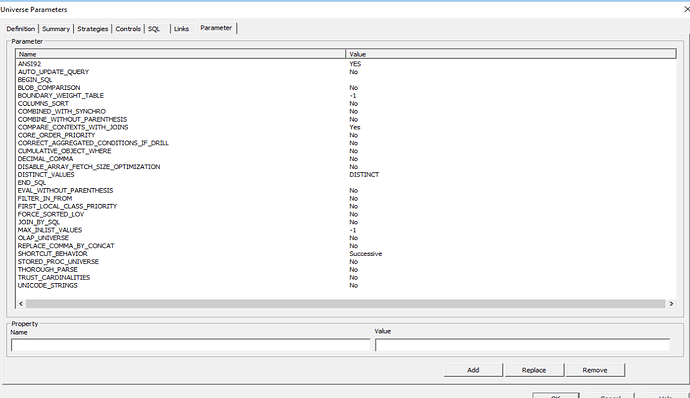The image size is (690, 398).
Task: Select the THOROUGH_PARSE parameter
Action: [48, 269]
